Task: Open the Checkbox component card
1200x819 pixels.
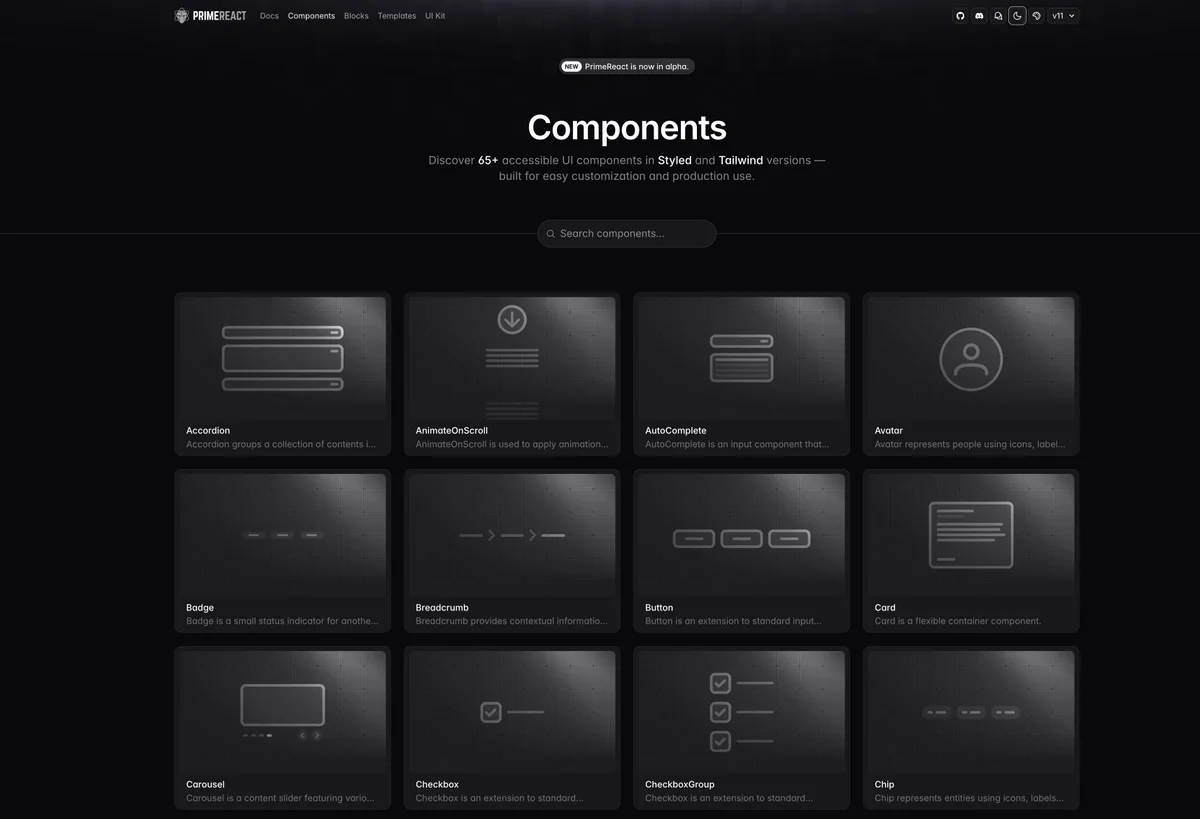Action: tap(512, 728)
